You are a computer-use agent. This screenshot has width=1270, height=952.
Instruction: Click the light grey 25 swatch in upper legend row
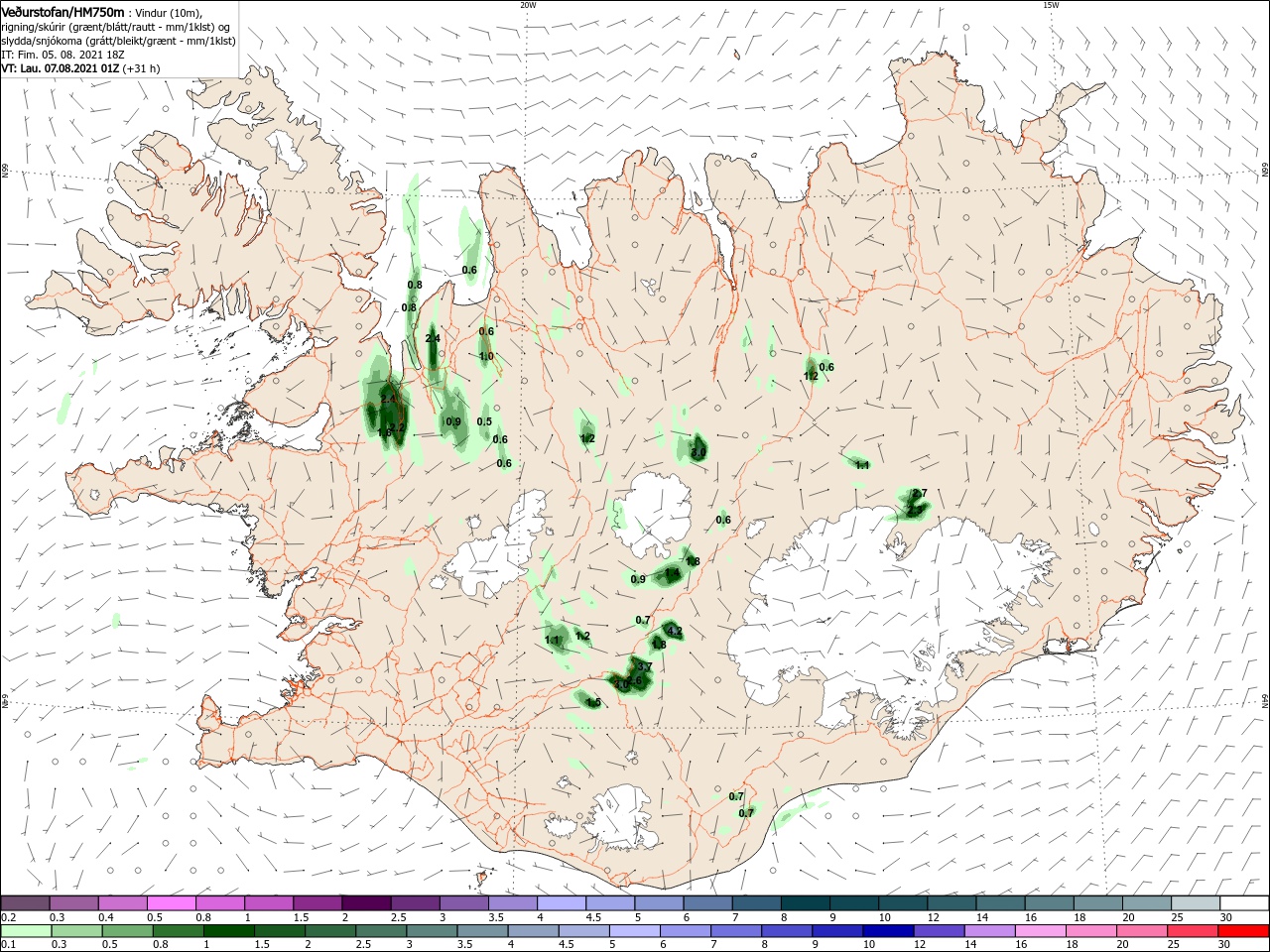click(1195, 903)
